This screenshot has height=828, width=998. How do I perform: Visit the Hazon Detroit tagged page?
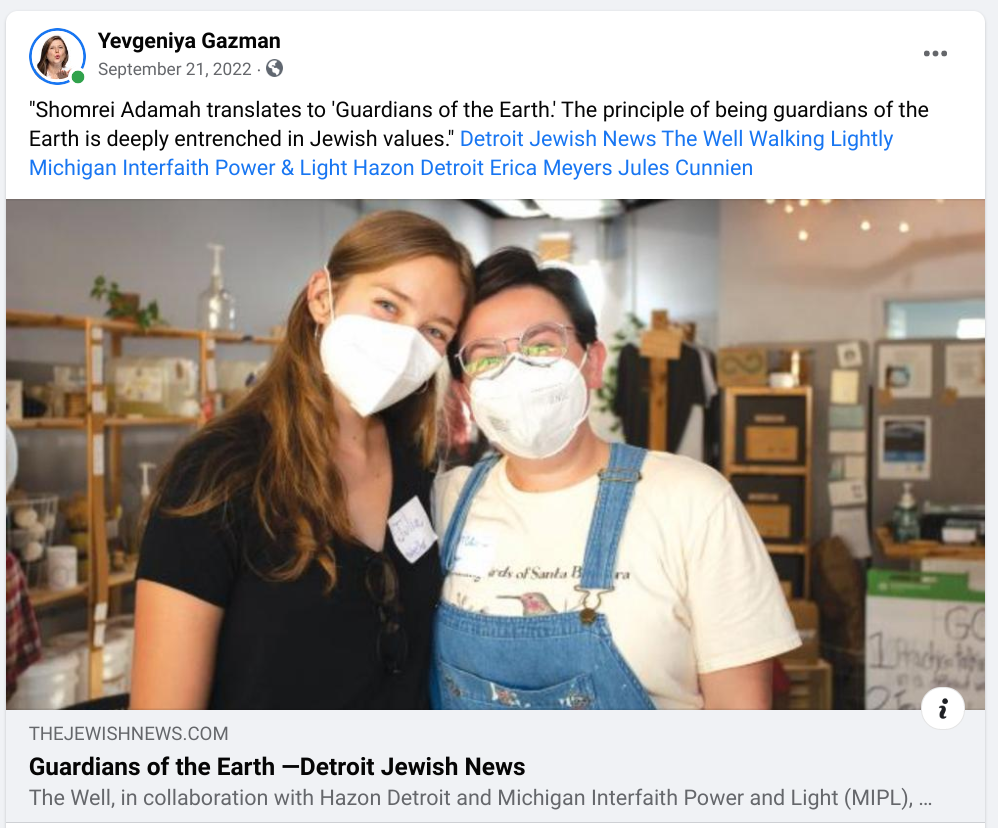(x=418, y=168)
